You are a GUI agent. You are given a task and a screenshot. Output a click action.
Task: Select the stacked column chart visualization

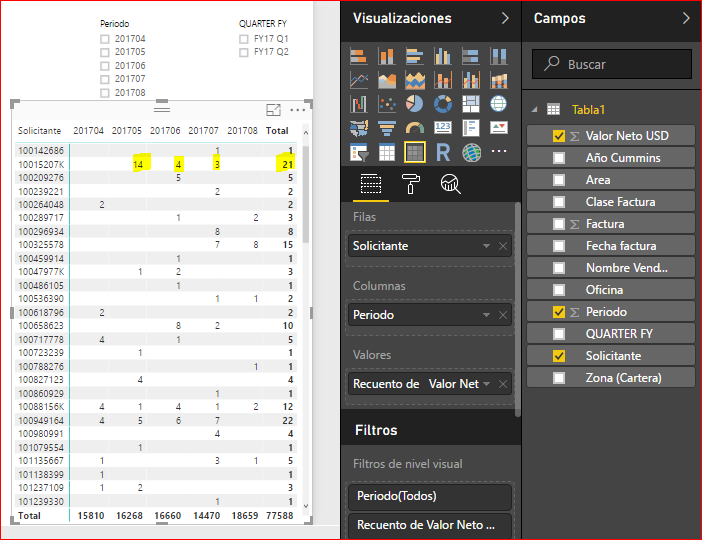tap(386, 57)
